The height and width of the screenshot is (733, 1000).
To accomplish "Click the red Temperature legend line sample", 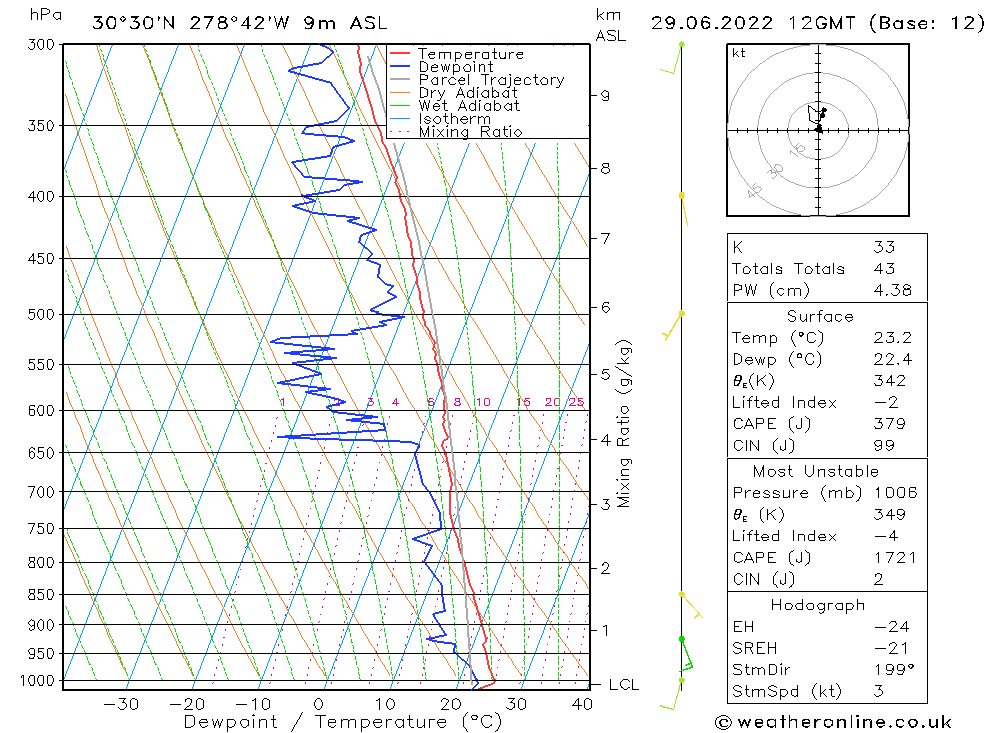I will pos(399,54).
